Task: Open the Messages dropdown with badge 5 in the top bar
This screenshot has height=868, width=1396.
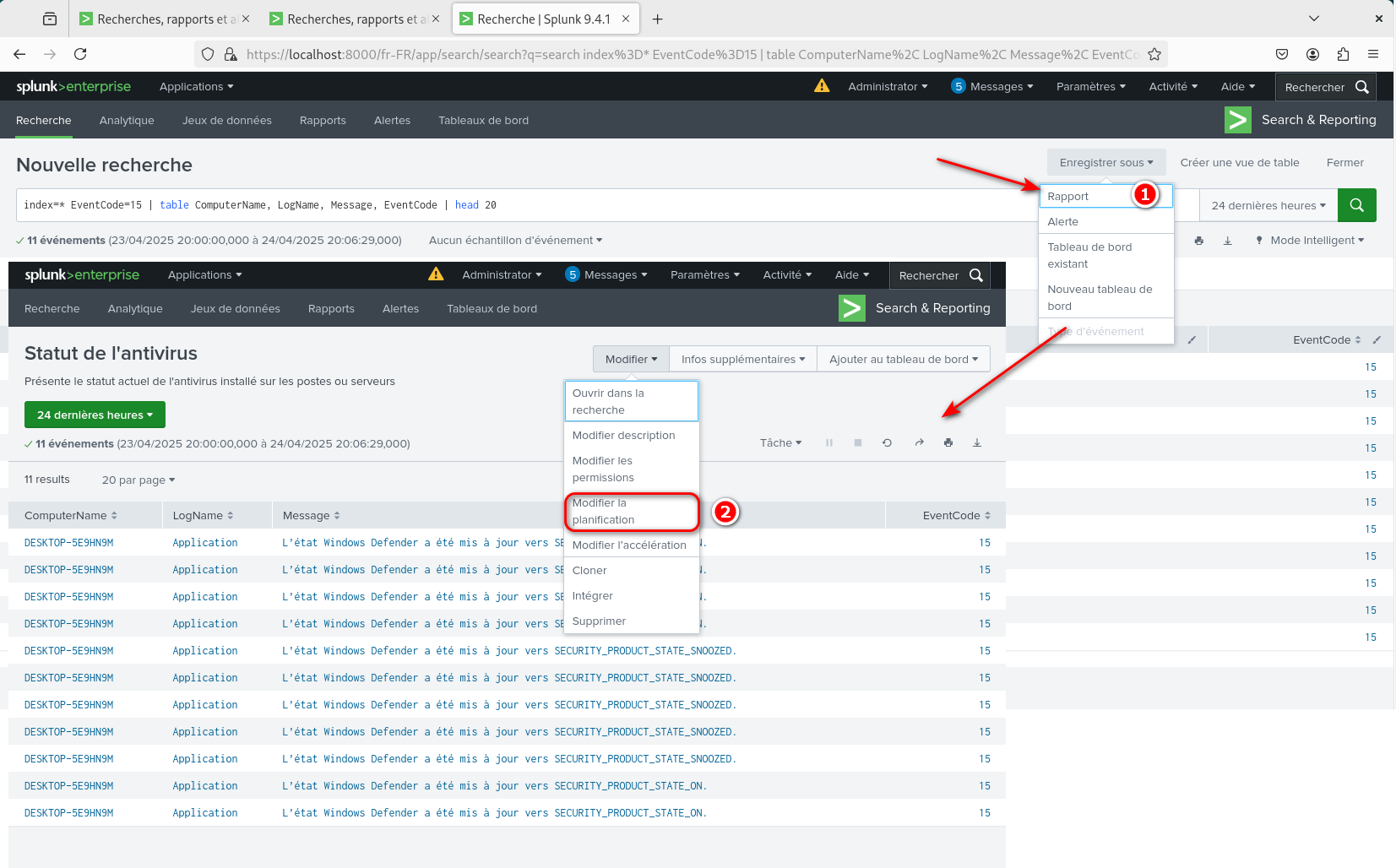Action: (x=992, y=86)
